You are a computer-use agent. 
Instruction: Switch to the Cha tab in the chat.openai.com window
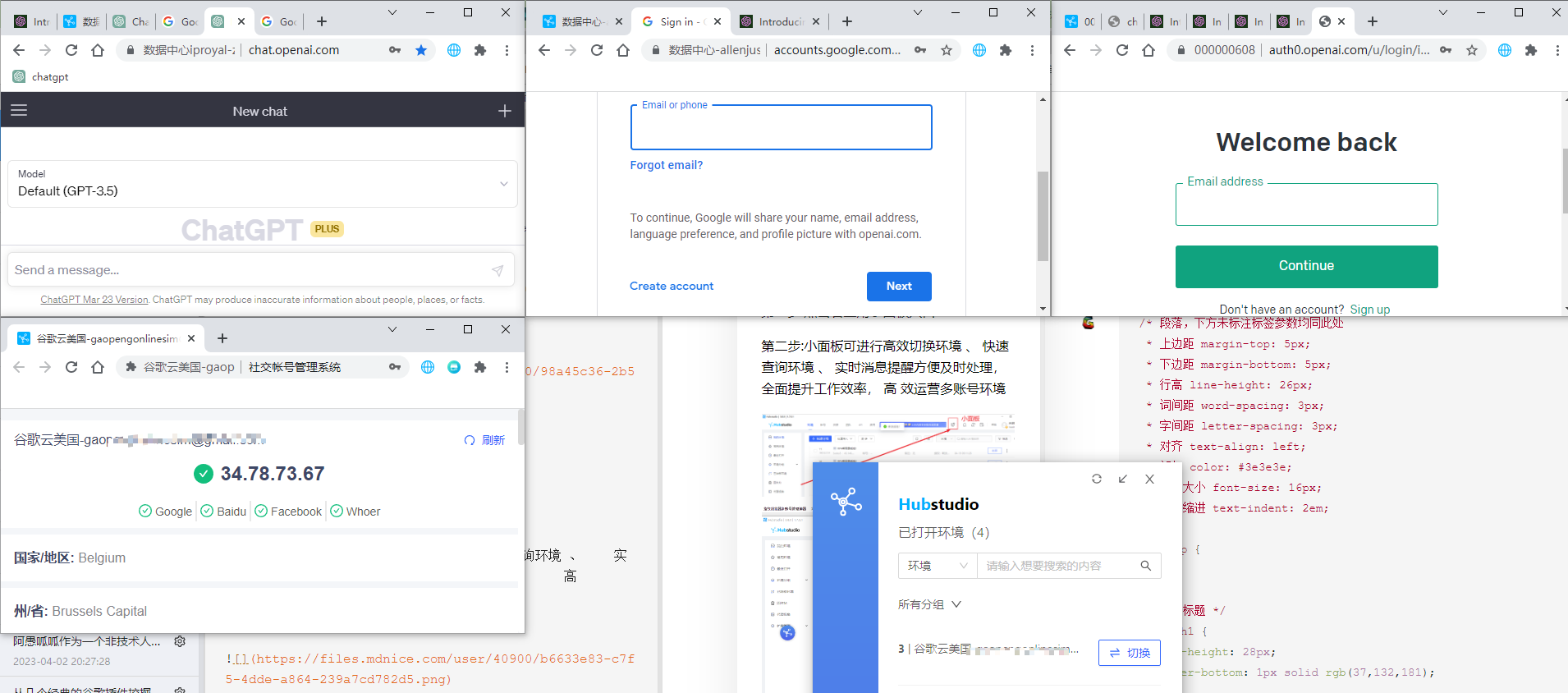(131, 21)
